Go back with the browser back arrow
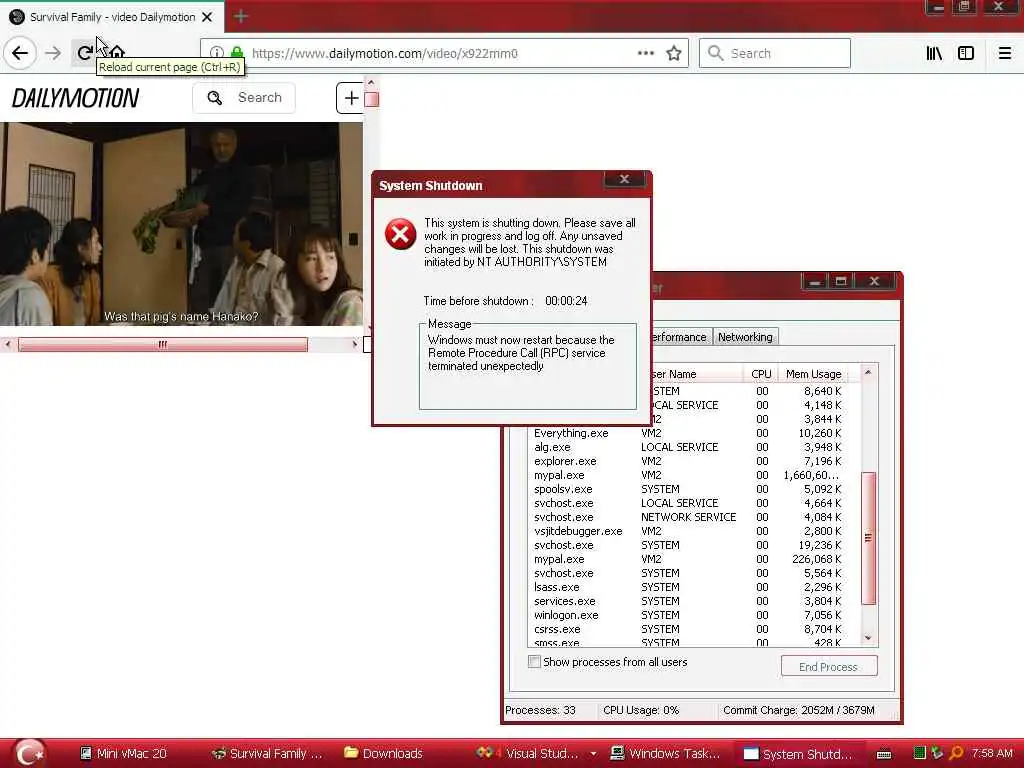Viewport: 1024px width, 768px height. coord(20,53)
